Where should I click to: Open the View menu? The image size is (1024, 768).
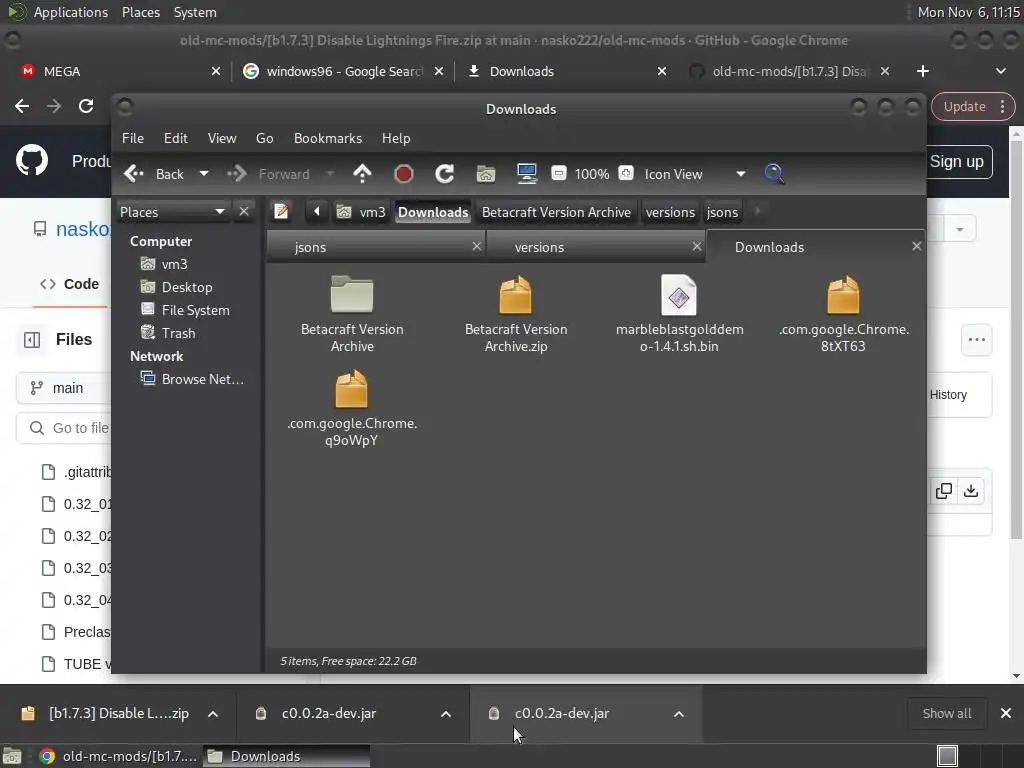coord(222,138)
